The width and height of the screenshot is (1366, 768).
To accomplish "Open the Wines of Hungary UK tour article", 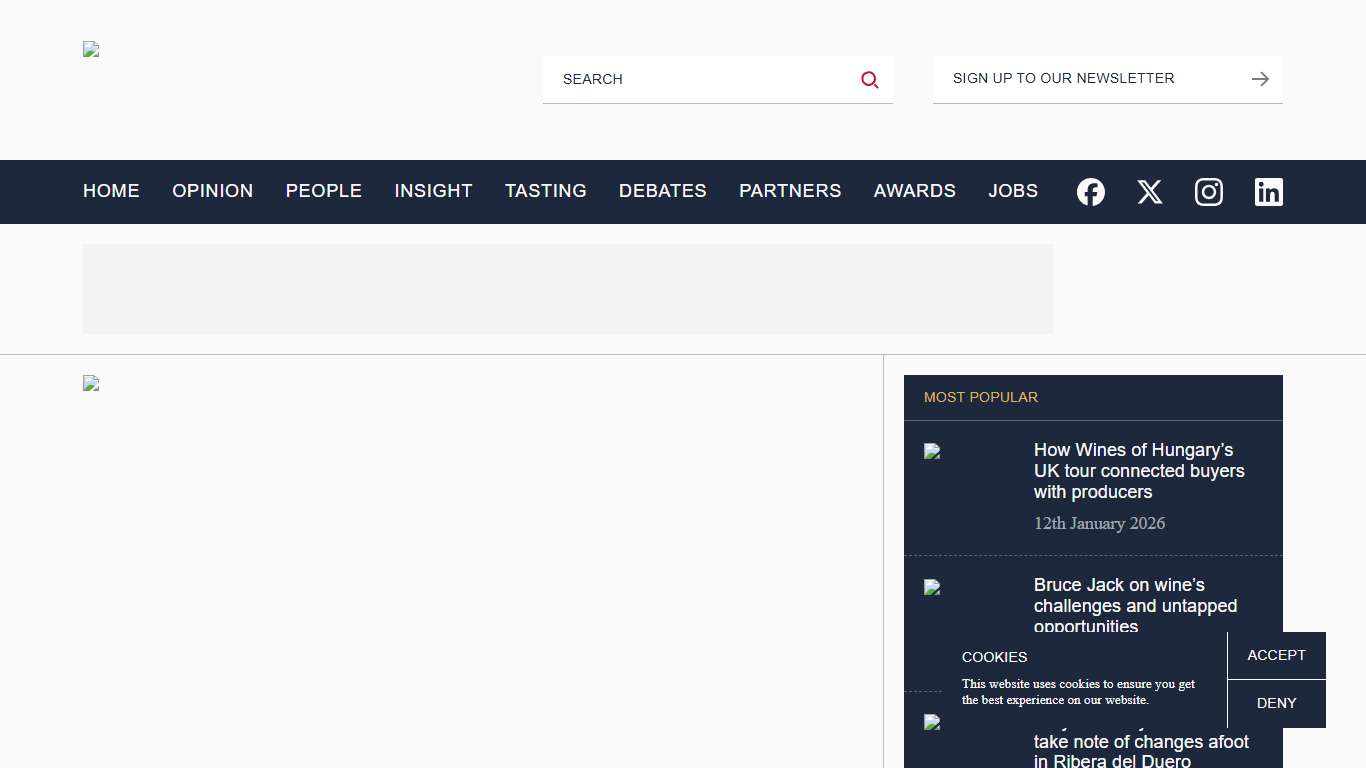I will point(1138,471).
